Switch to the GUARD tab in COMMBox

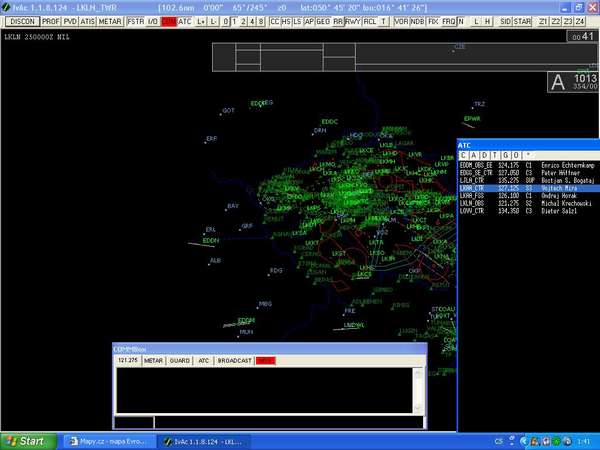(x=179, y=360)
